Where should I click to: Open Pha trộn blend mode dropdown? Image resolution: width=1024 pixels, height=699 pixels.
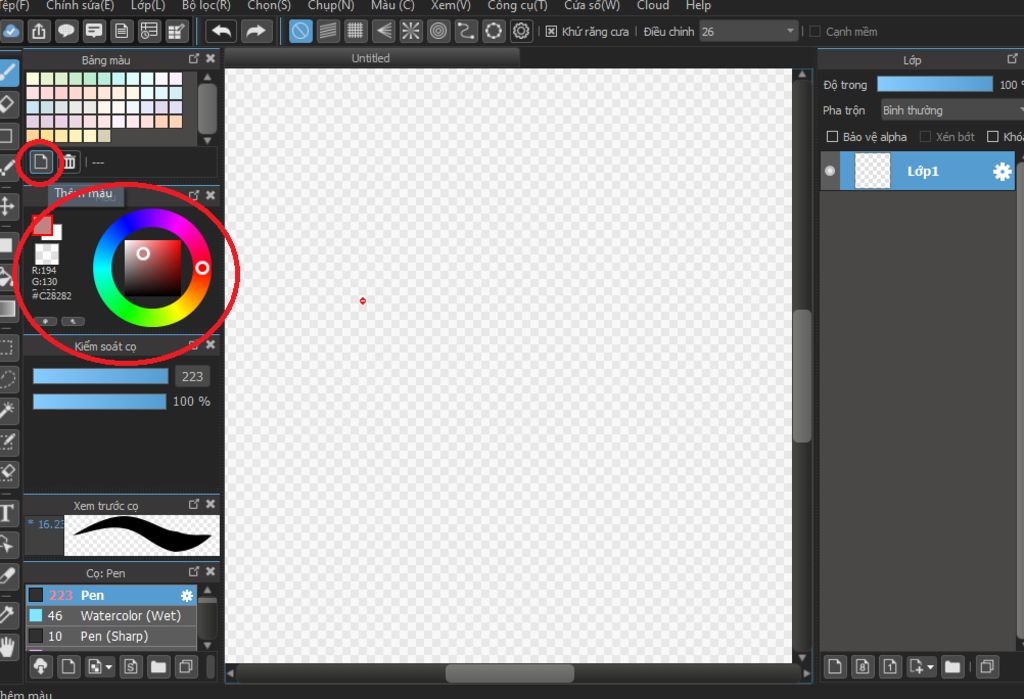[x=952, y=110]
